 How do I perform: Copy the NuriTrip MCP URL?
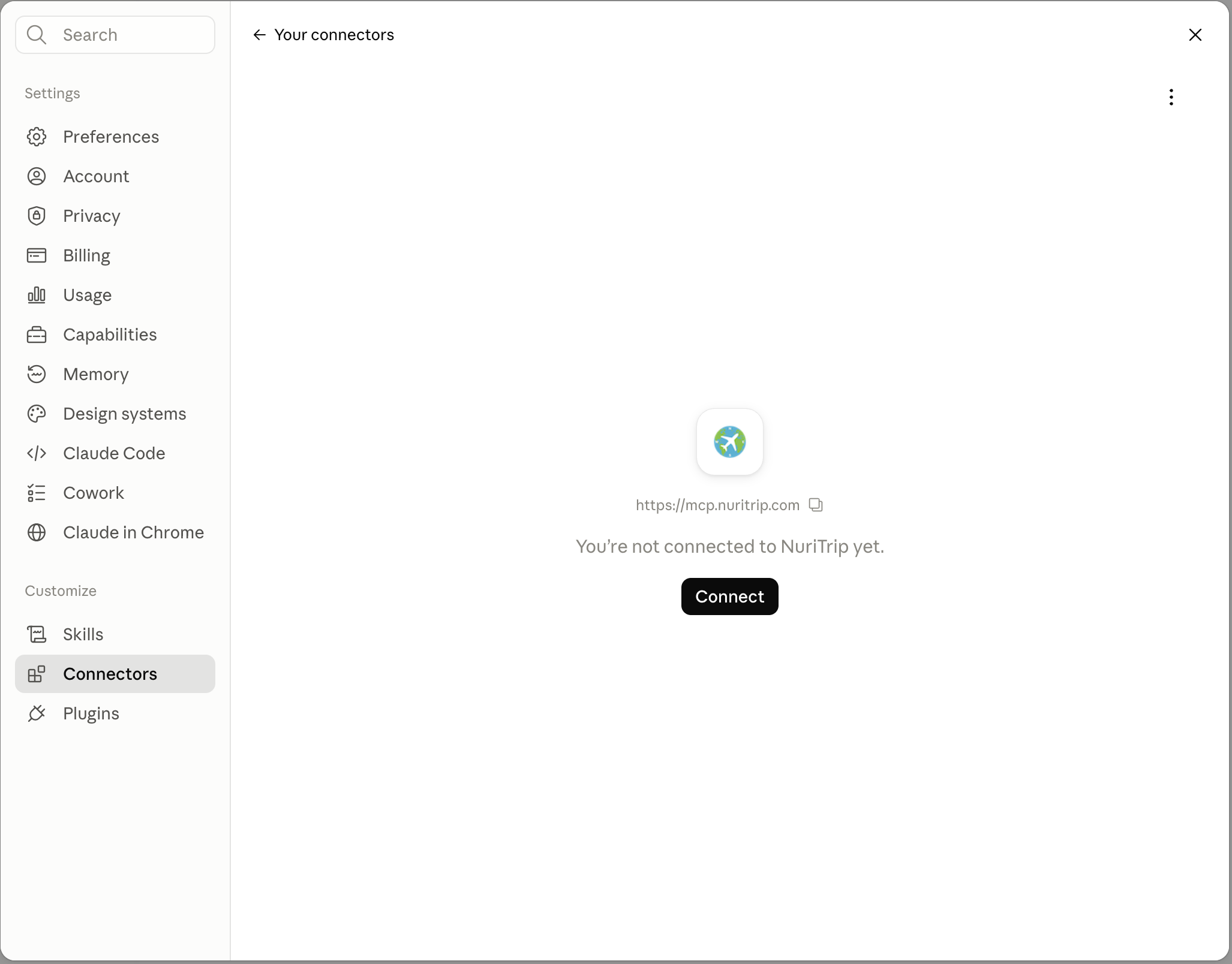click(816, 505)
